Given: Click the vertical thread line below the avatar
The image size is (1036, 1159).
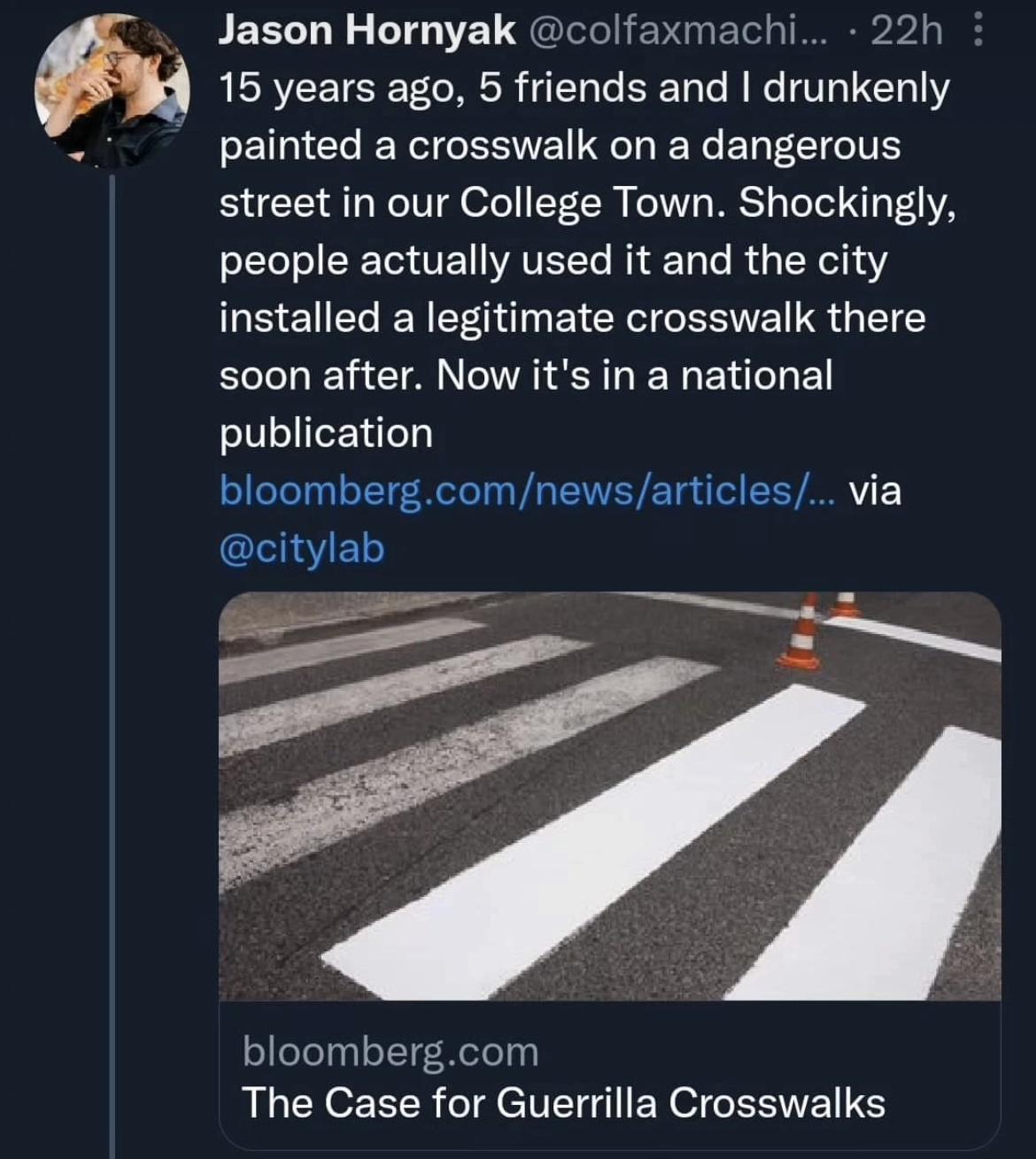Looking at the screenshot, I should [x=112, y=664].
